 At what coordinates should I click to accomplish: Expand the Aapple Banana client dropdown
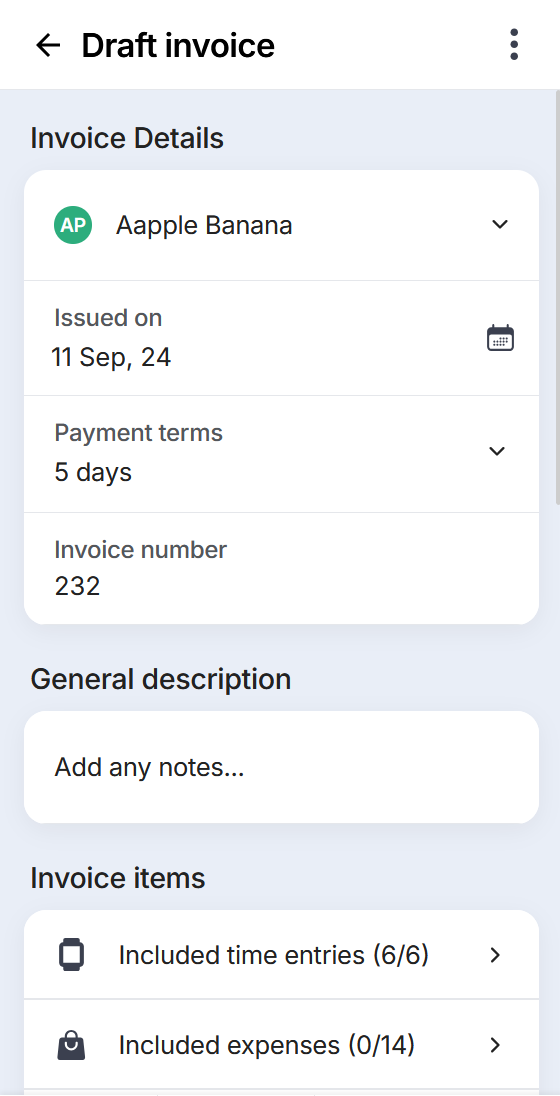499,224
